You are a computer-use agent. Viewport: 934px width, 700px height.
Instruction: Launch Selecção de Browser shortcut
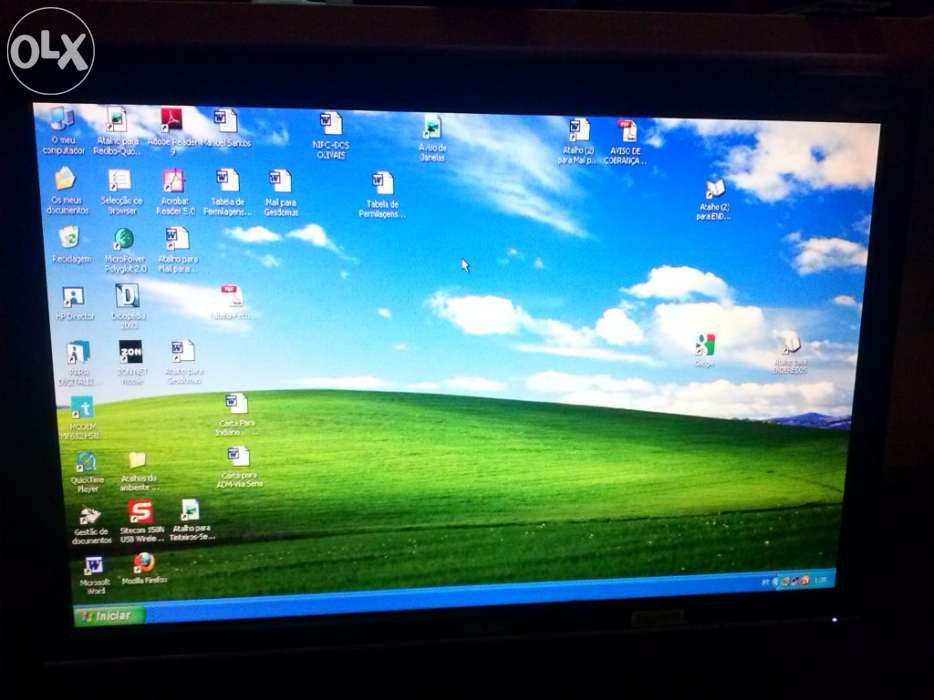point(121,191)
